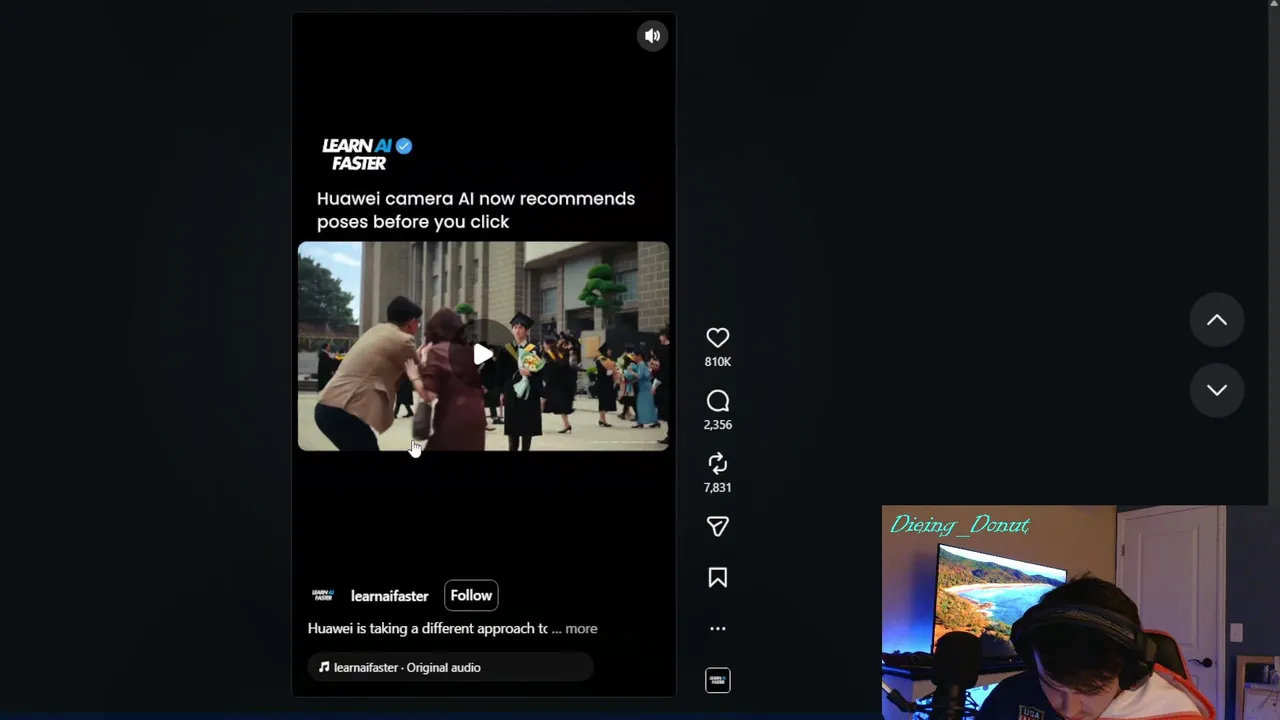Click the Huawei camera AI headline text
1280x720 pixels.
[476, 210]
